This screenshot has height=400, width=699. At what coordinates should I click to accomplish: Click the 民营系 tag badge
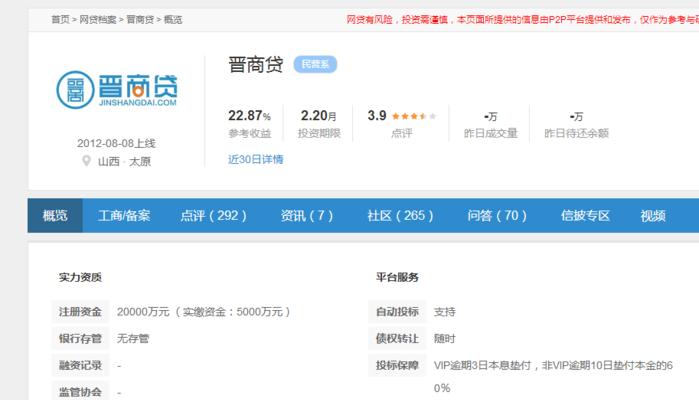tap(315, 64)
